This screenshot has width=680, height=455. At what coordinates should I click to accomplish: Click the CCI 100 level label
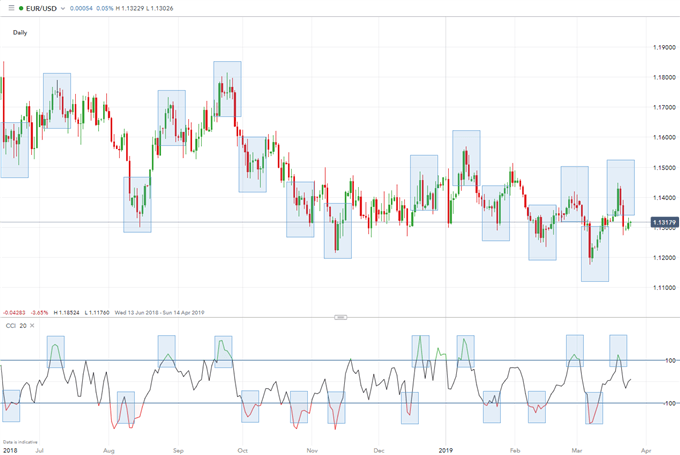pos(671,360)
